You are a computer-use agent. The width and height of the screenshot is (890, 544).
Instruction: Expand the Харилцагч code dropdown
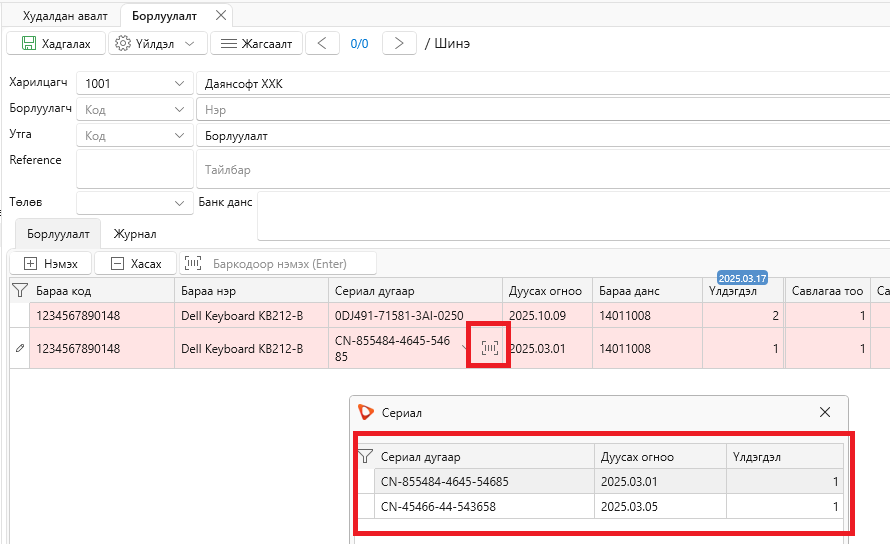[x=179, y=83]
